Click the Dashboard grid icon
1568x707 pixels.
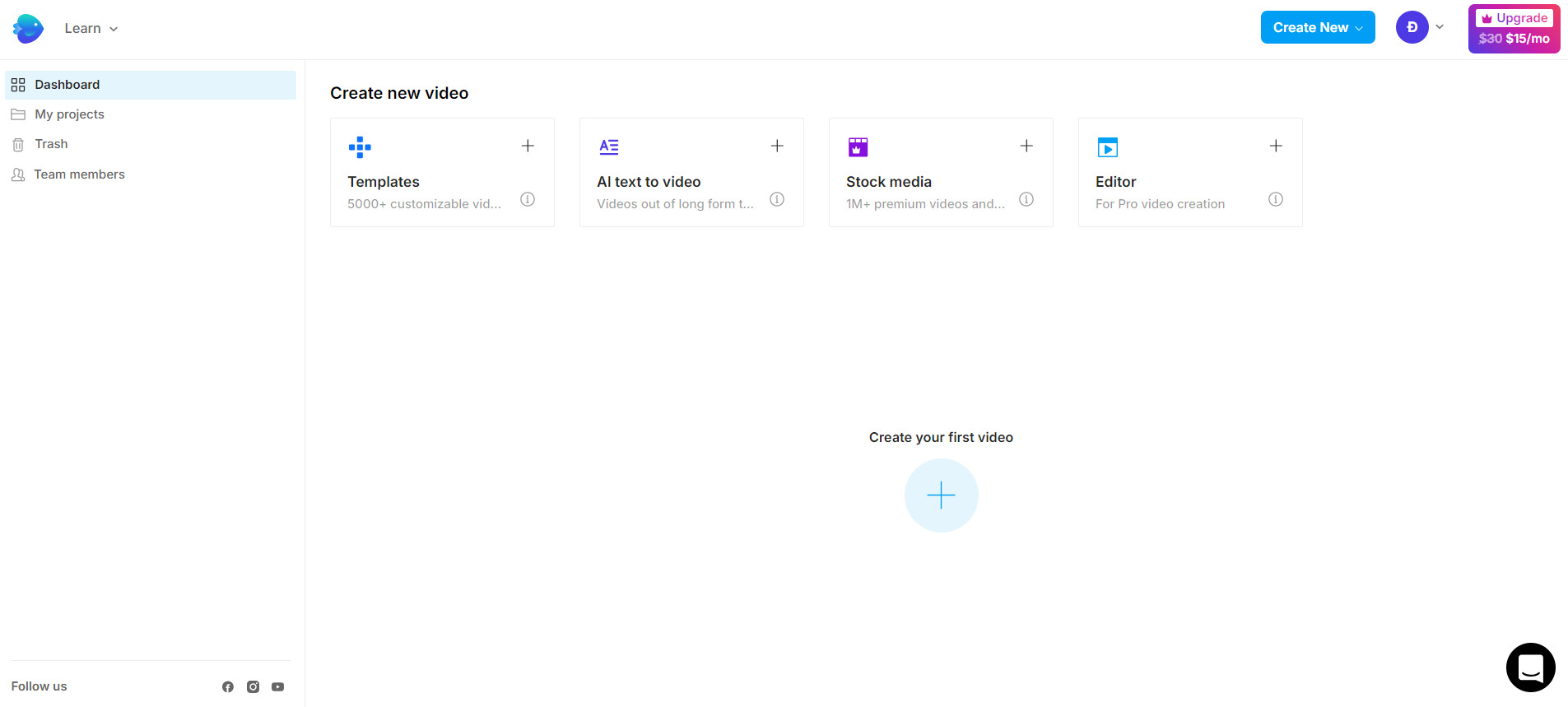18,85
